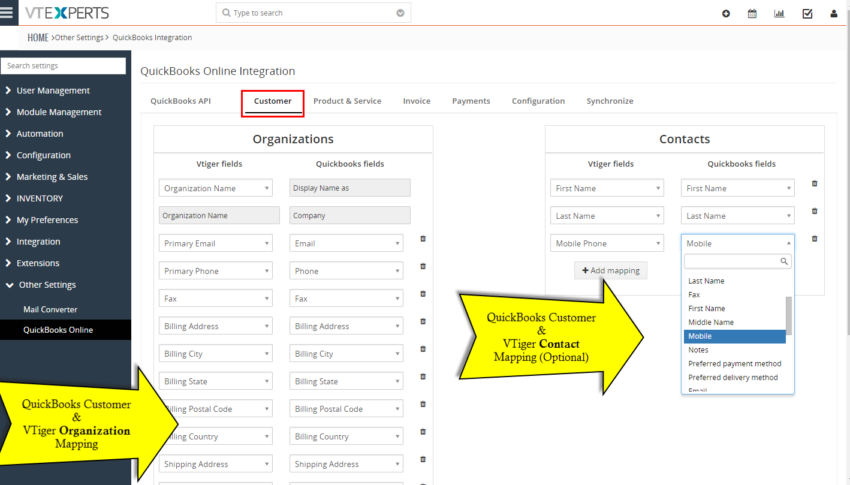Open Other Settings breadcrumb link
Viewport: 850px width, 485px height.
[x=79, y=37]
